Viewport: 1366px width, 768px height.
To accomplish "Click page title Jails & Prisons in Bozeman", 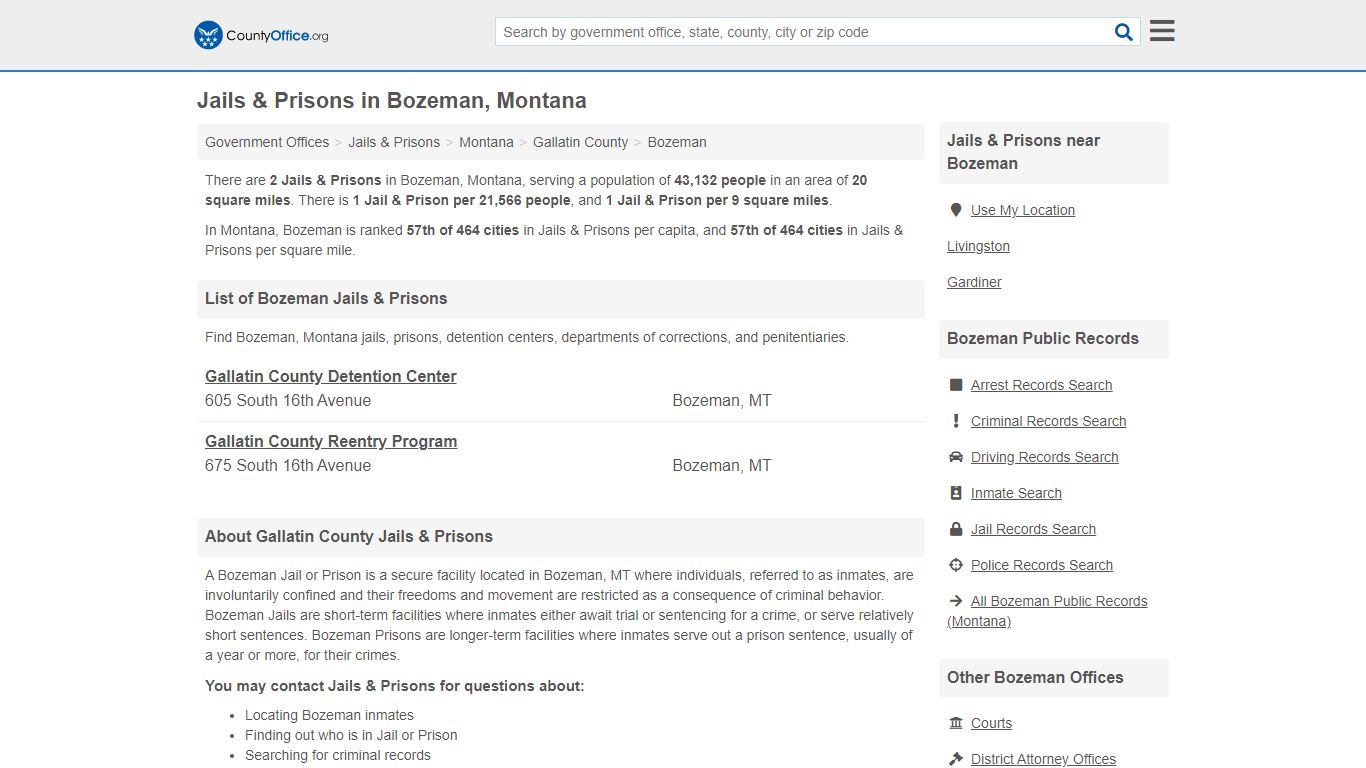I will pyautogui.click(x=392, y=101).
